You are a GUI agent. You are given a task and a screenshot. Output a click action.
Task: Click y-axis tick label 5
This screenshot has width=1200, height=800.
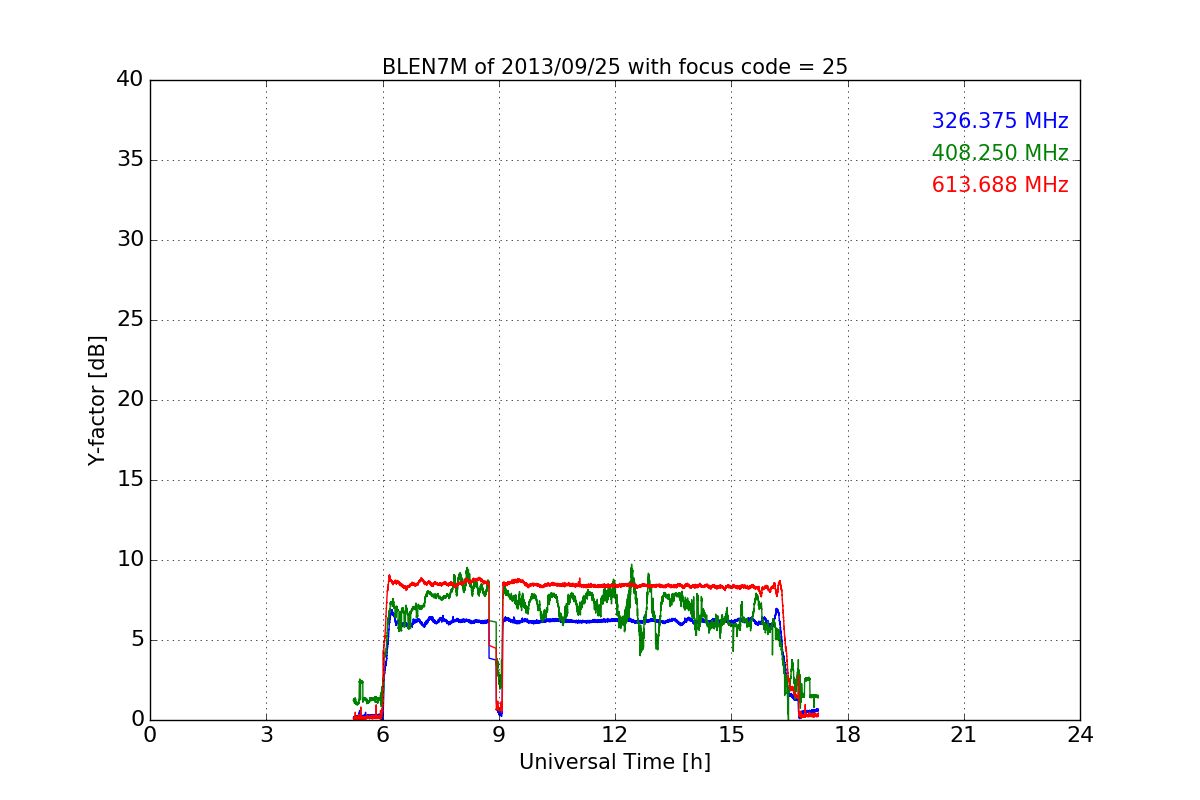pyautogui.click(x=137, y=640)
